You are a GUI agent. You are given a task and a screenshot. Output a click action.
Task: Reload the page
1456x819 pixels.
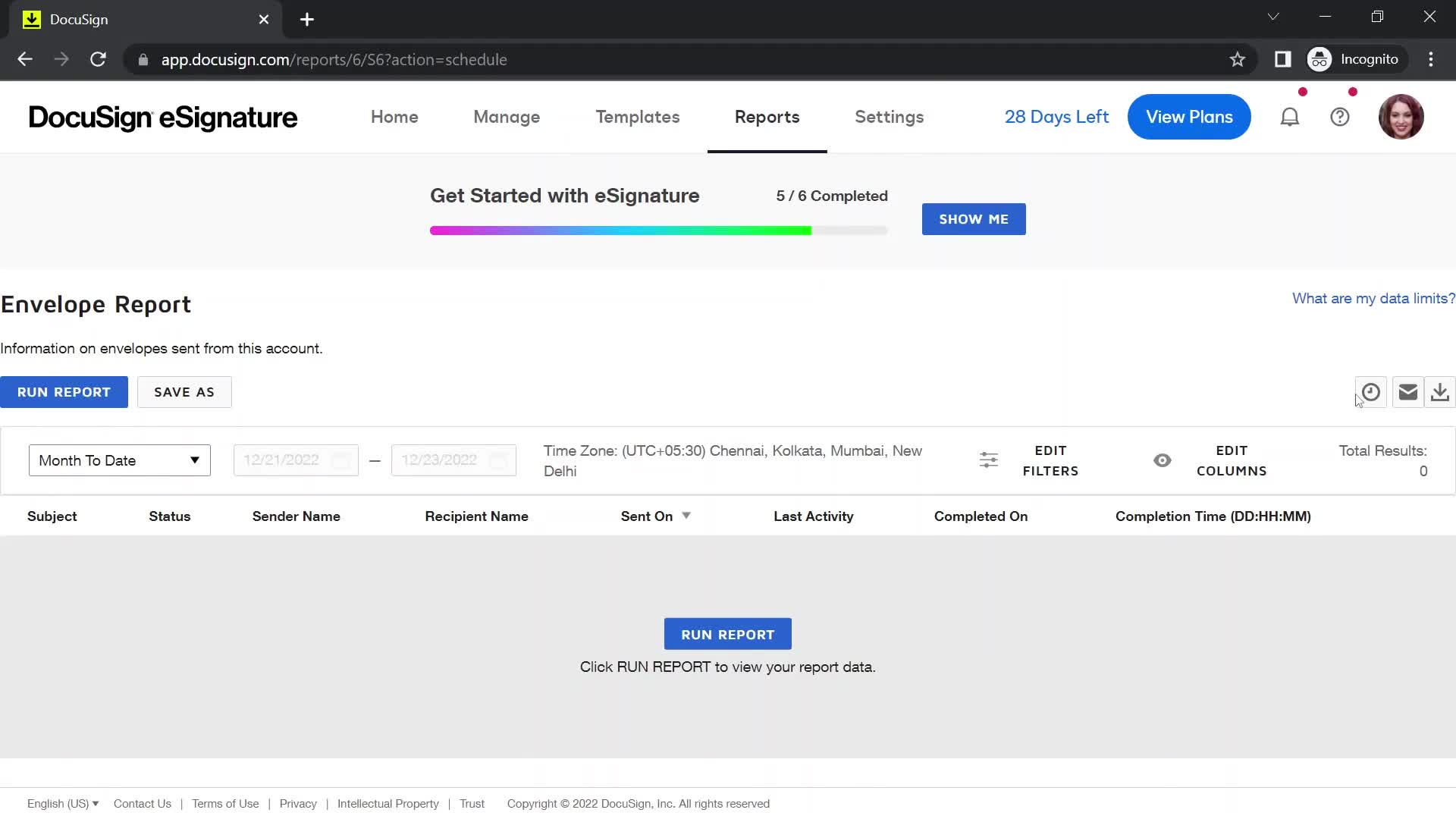98,59
